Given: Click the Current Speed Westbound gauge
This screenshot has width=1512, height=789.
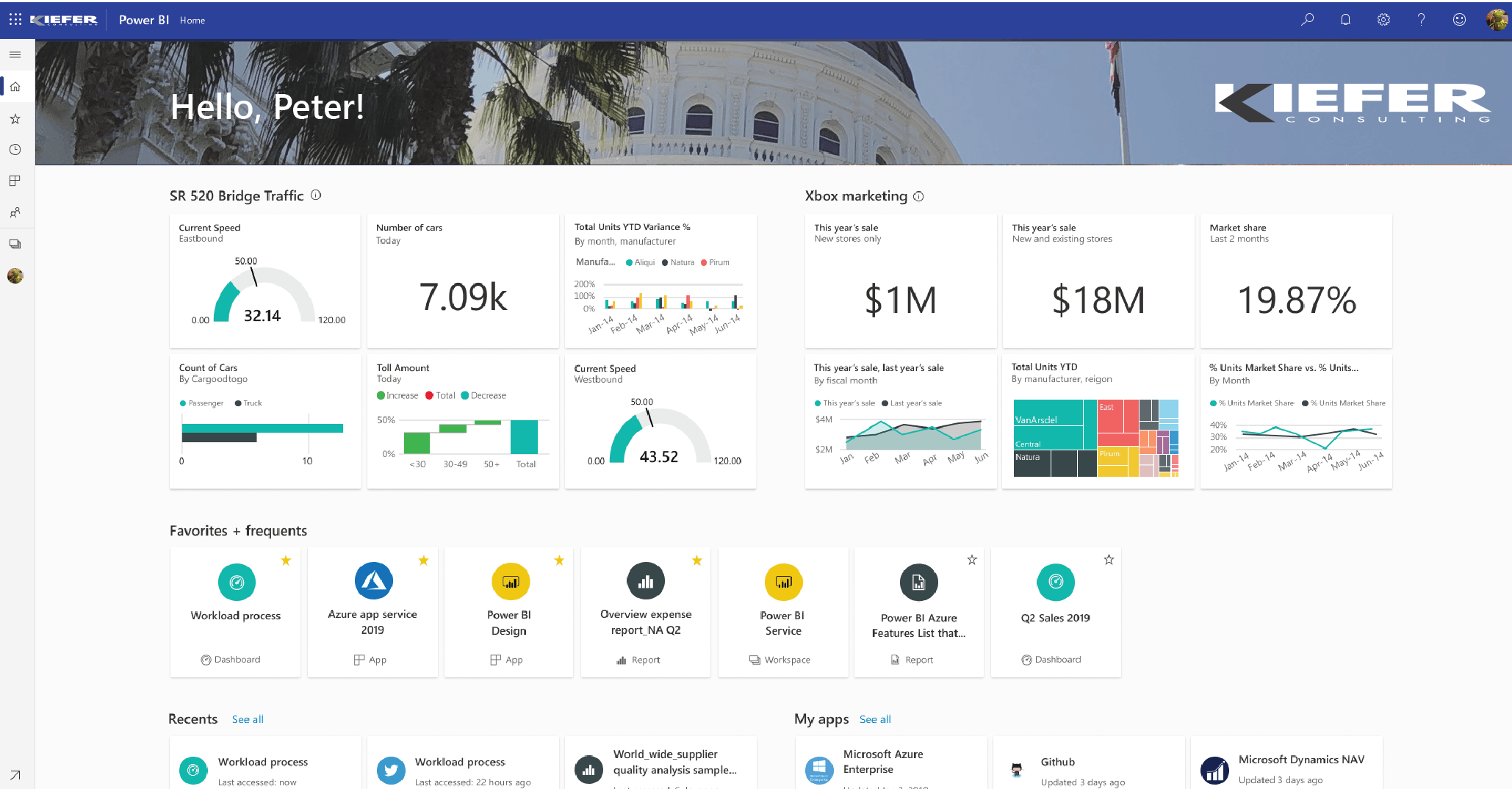Looking at the screenshot, I should 660,435.
